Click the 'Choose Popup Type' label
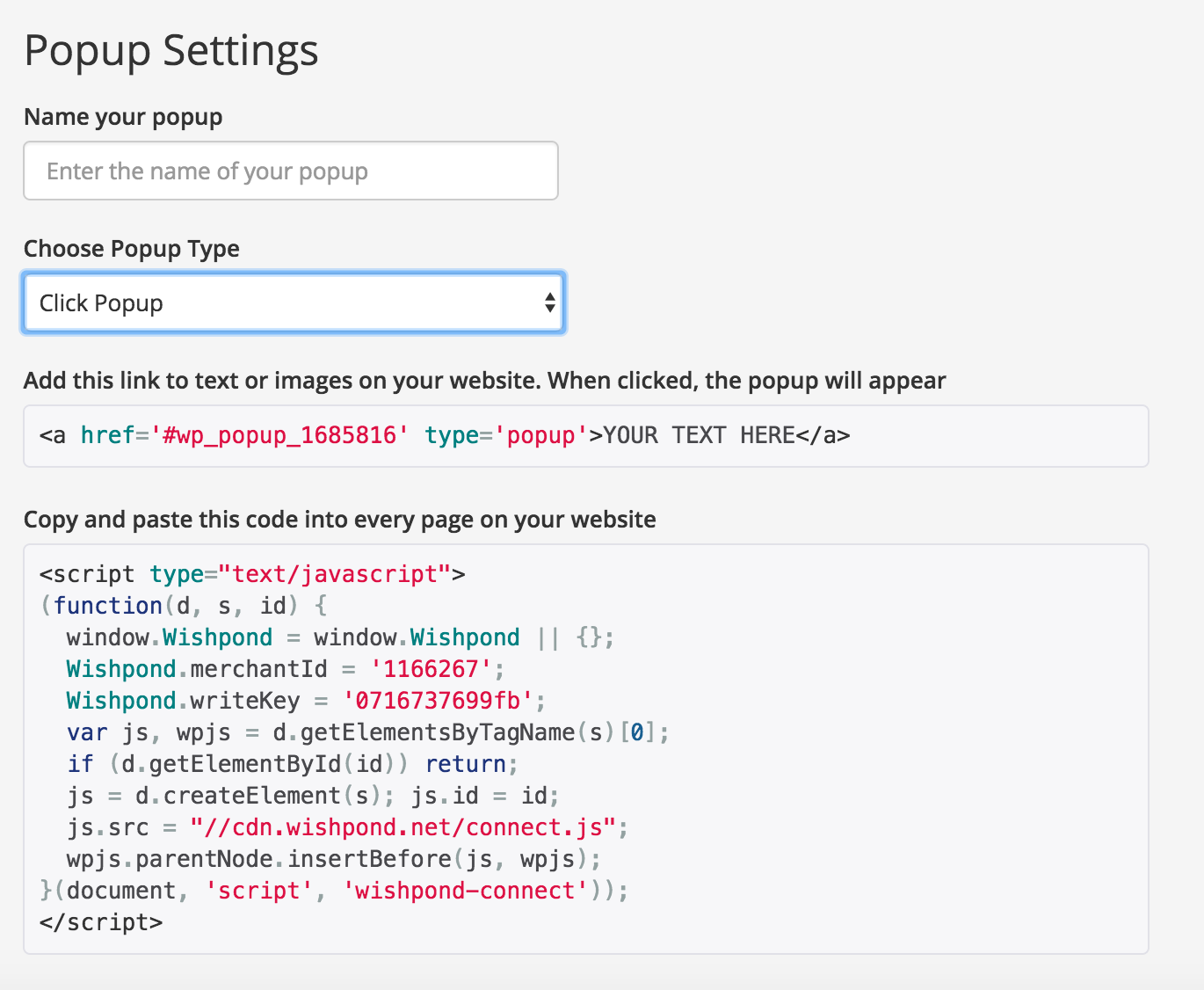Screen dimensions: 1204x990 tap(132, 249)
